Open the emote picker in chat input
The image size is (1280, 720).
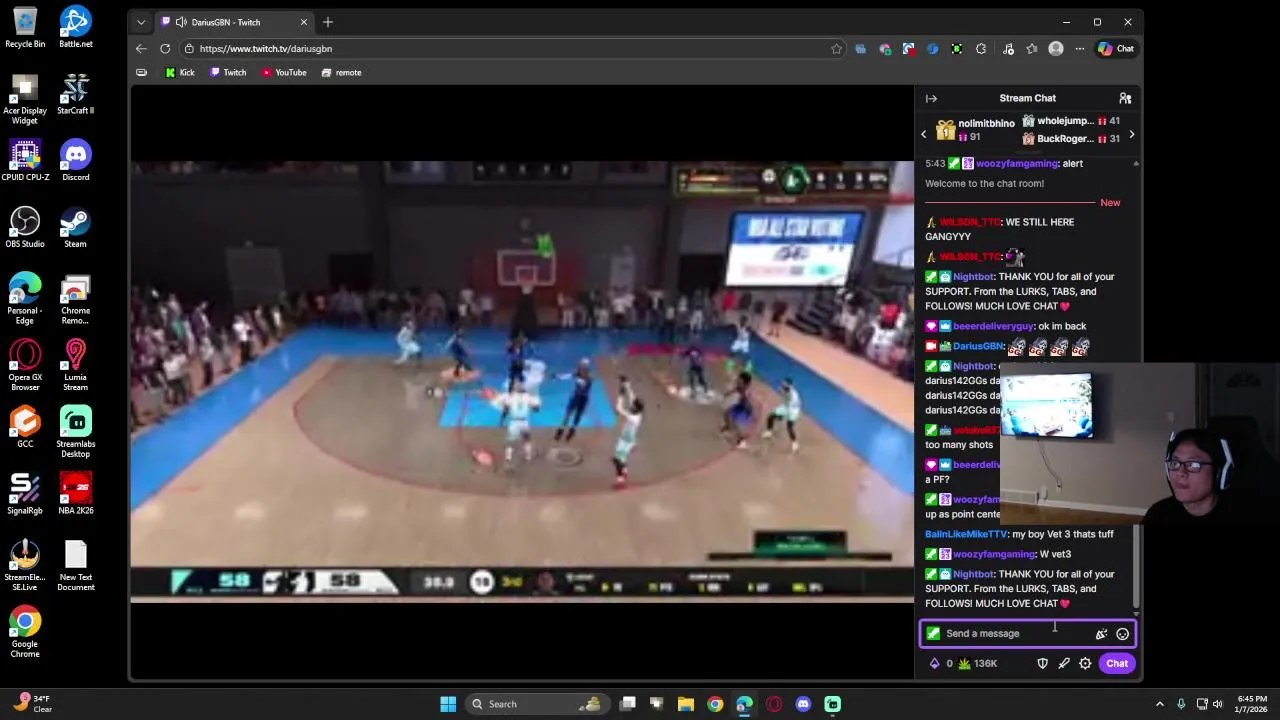click(1123, 634)
